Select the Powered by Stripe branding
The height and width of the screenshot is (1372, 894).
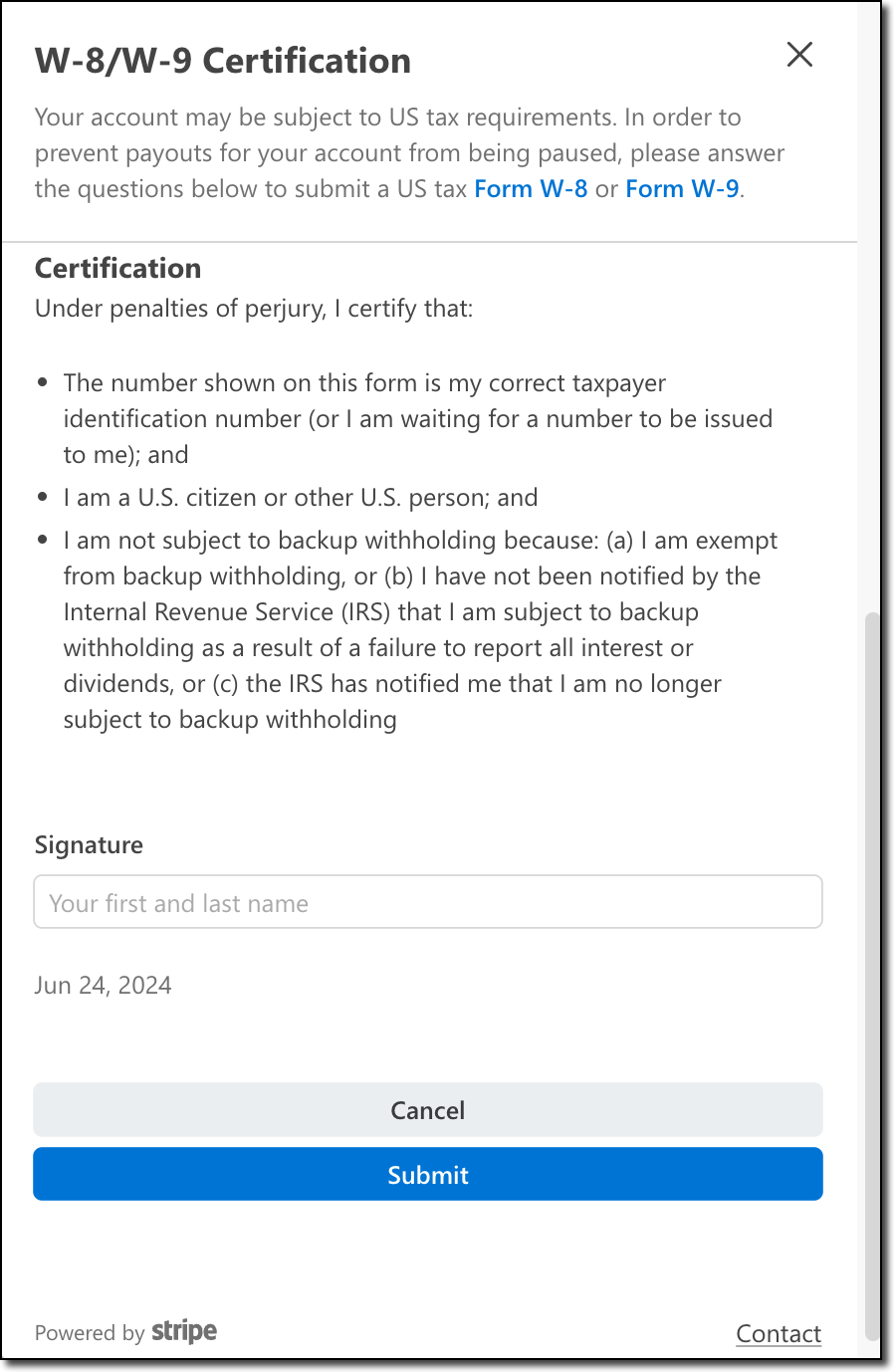(x=125, y=1332)
